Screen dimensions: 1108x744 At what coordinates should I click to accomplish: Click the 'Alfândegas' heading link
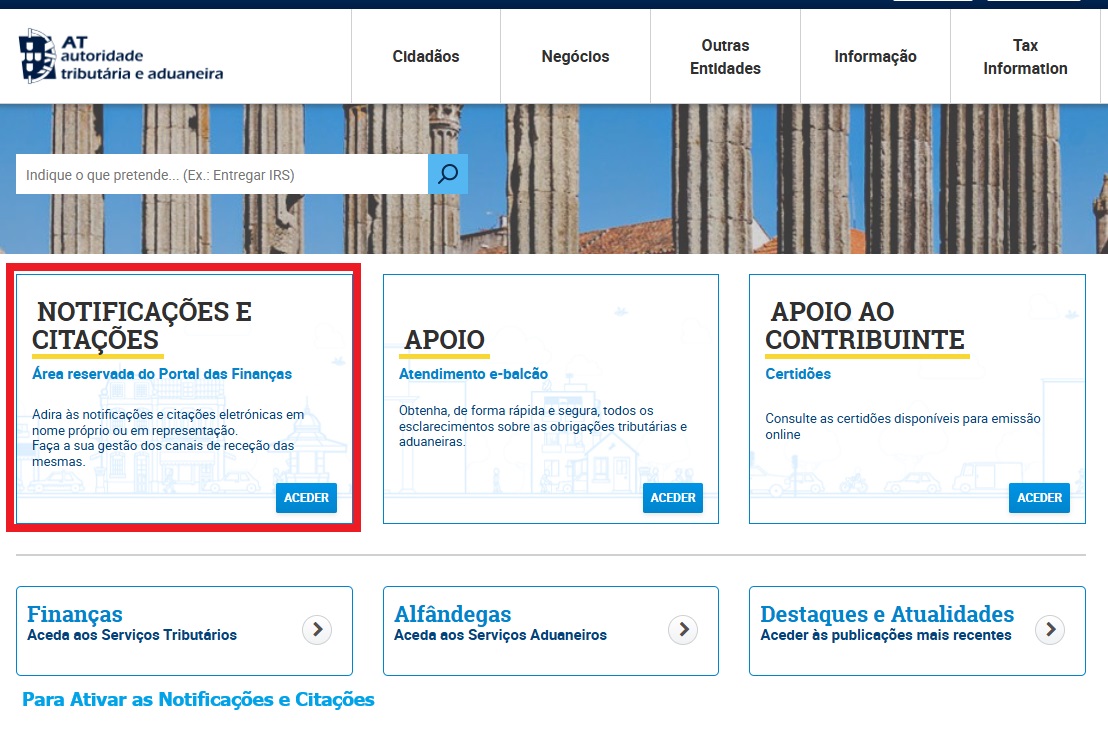452,613
